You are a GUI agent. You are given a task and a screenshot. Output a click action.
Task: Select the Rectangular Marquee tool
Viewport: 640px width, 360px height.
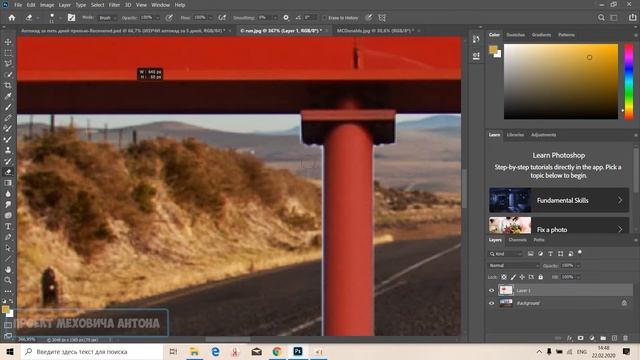[8, 53]
